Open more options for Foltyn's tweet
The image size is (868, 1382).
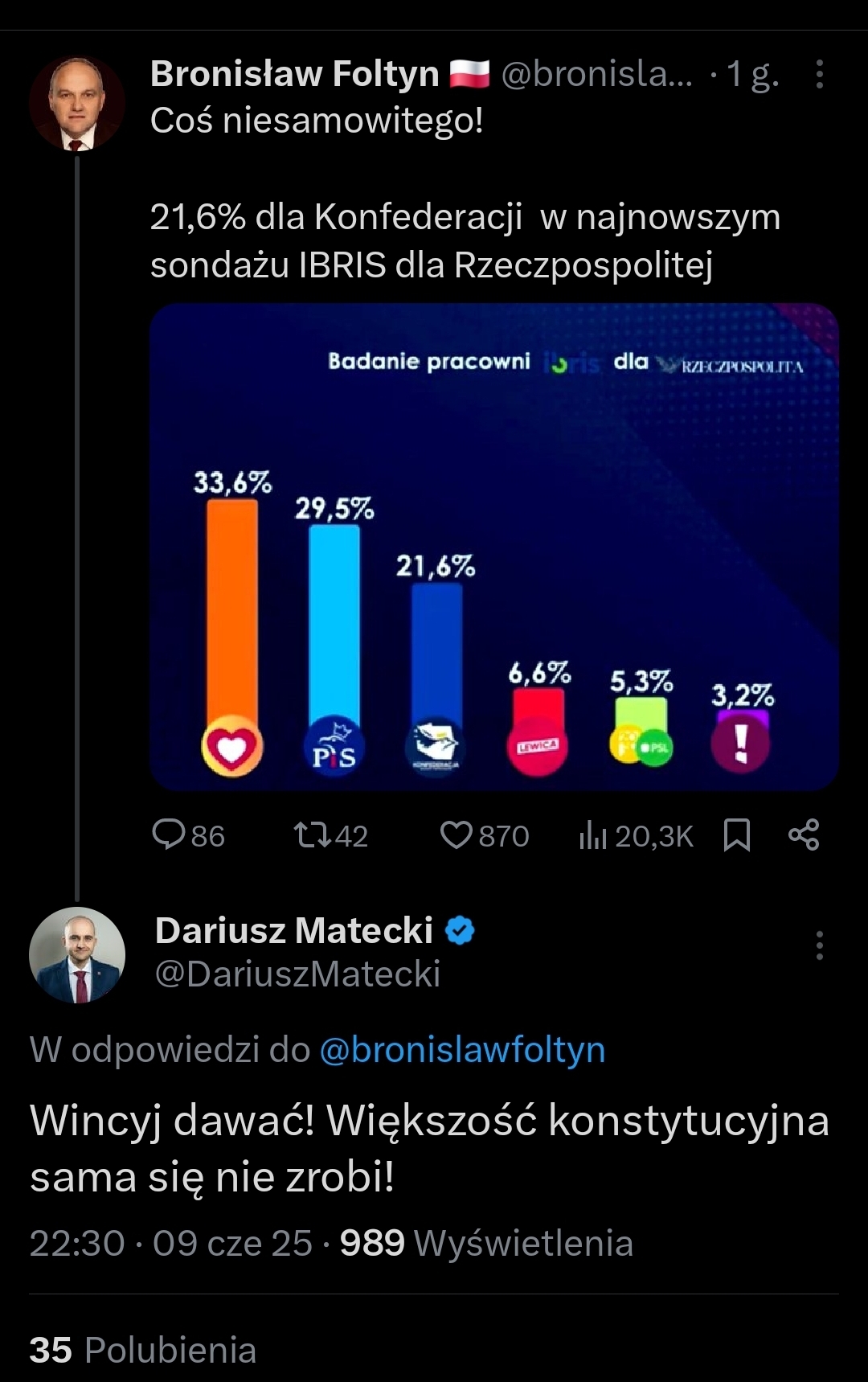(819, 74)
